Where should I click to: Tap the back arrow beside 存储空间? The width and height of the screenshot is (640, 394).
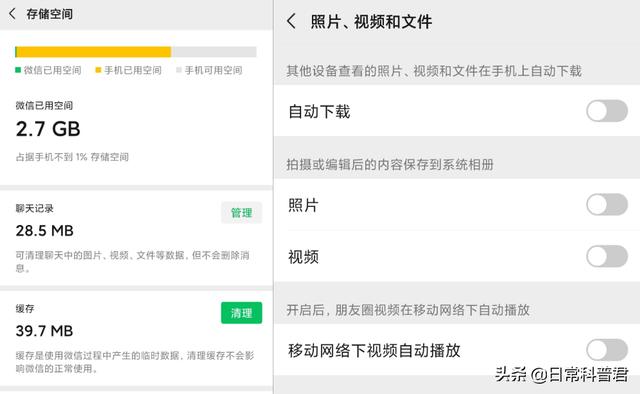click(12, 13)
